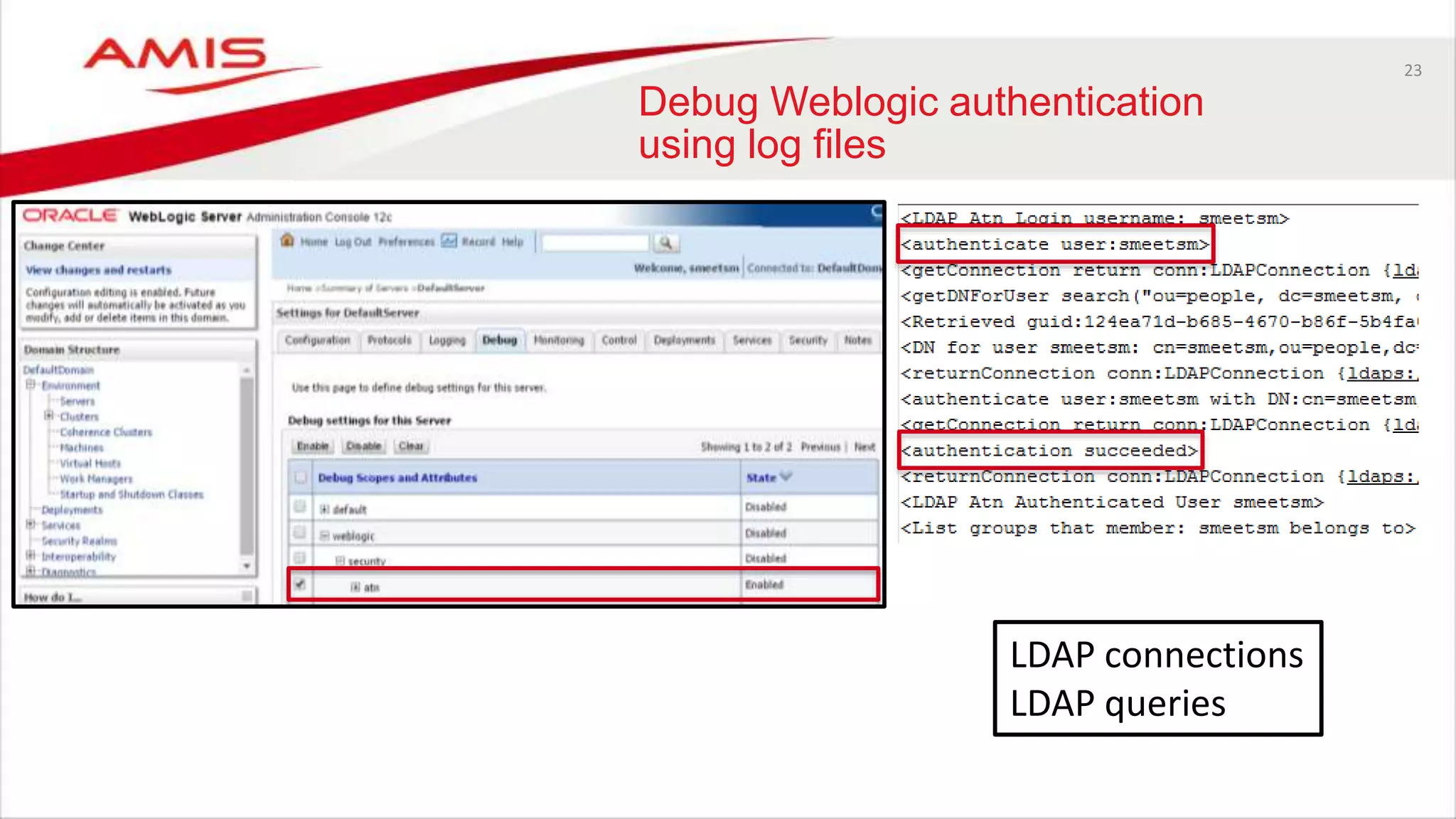Click the console search input field
This screenshot has width=1456, height=819.
point(595,243)
